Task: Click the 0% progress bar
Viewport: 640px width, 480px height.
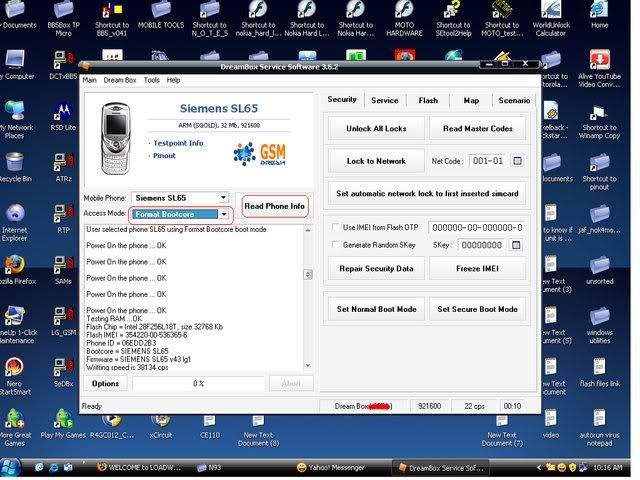Action: coord(198,384)
